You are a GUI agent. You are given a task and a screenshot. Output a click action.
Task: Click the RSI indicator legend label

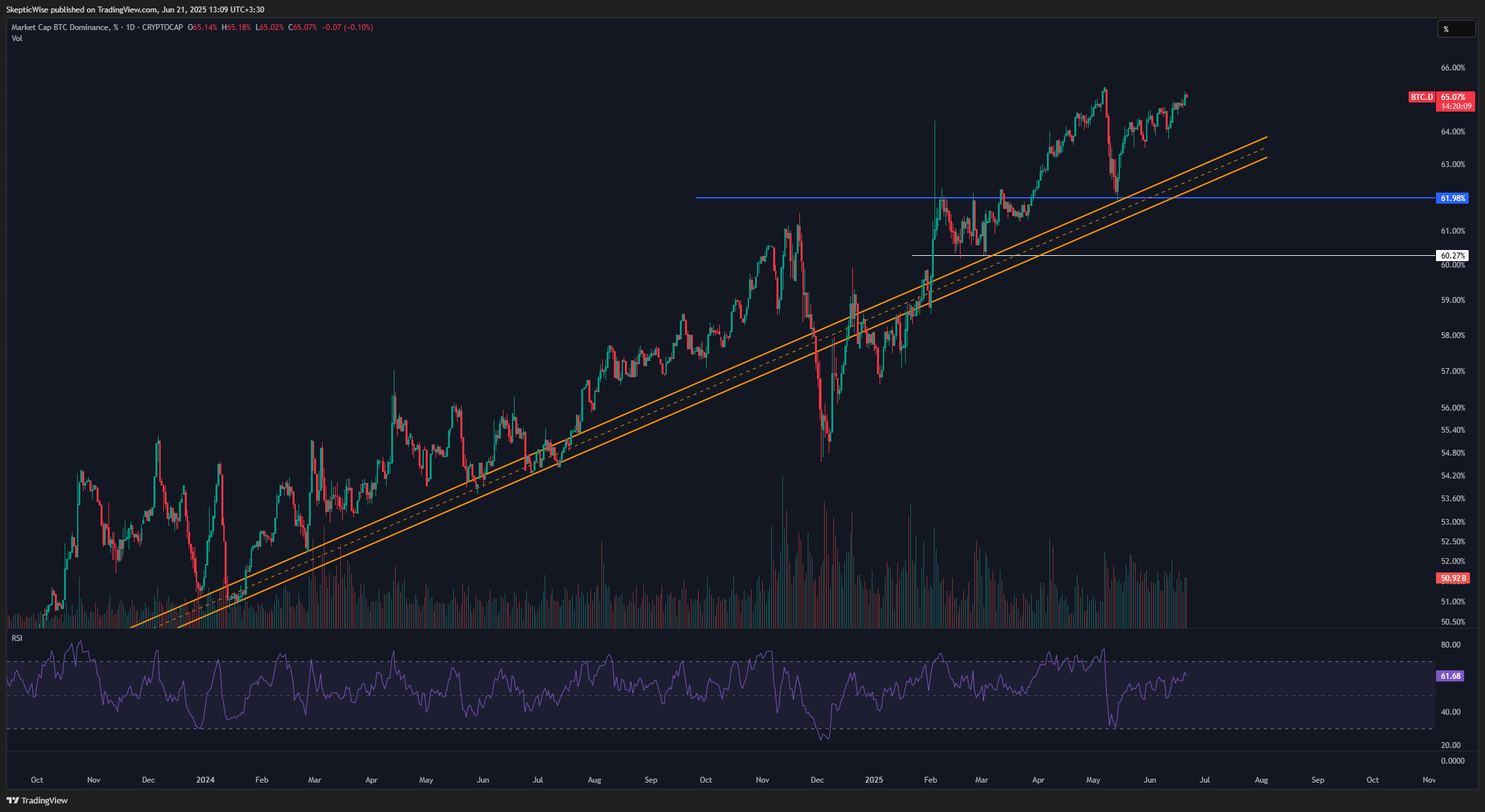(17, 638)
